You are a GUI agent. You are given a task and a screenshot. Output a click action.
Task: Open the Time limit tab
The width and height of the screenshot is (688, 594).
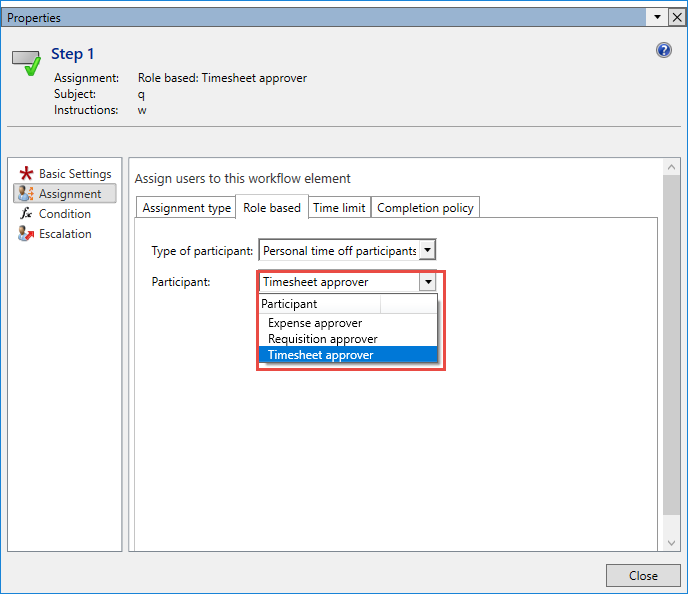(x=339, y=208)
